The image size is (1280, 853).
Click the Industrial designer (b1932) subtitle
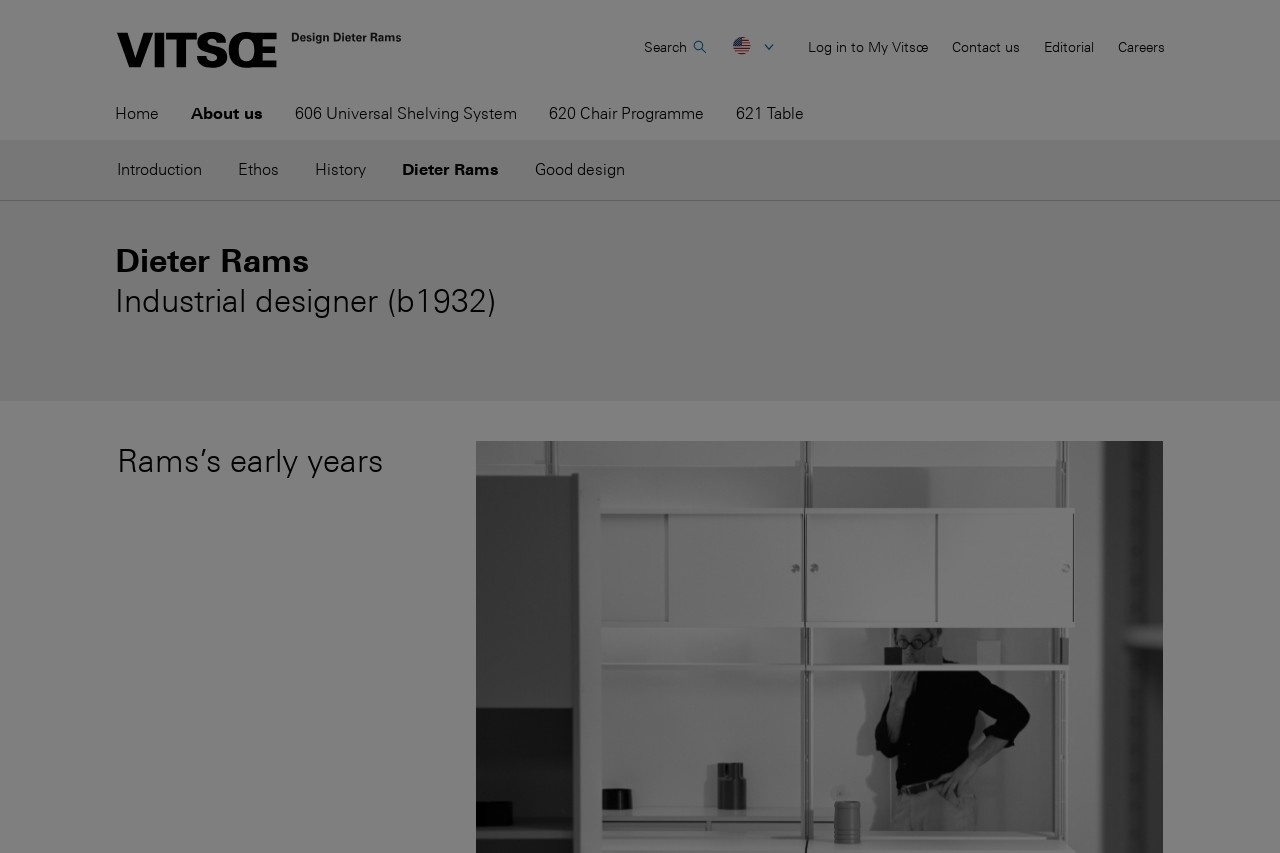click(305, 301)
